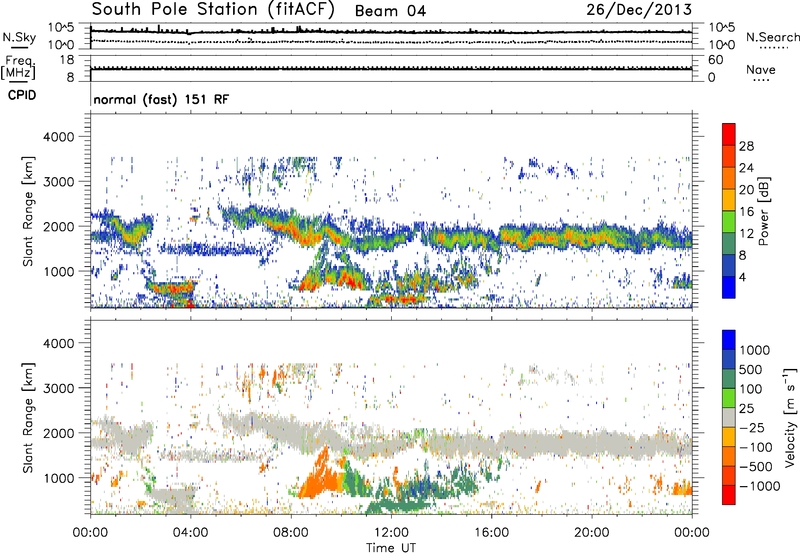Click the 'N.Sky' legend label
Image resolution: width=800 pixels, height=554 pixels.
[x=19, y=37]
